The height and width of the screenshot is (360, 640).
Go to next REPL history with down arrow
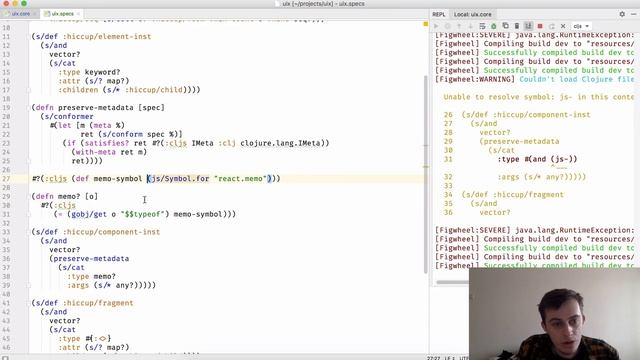(x=470, y=26)
